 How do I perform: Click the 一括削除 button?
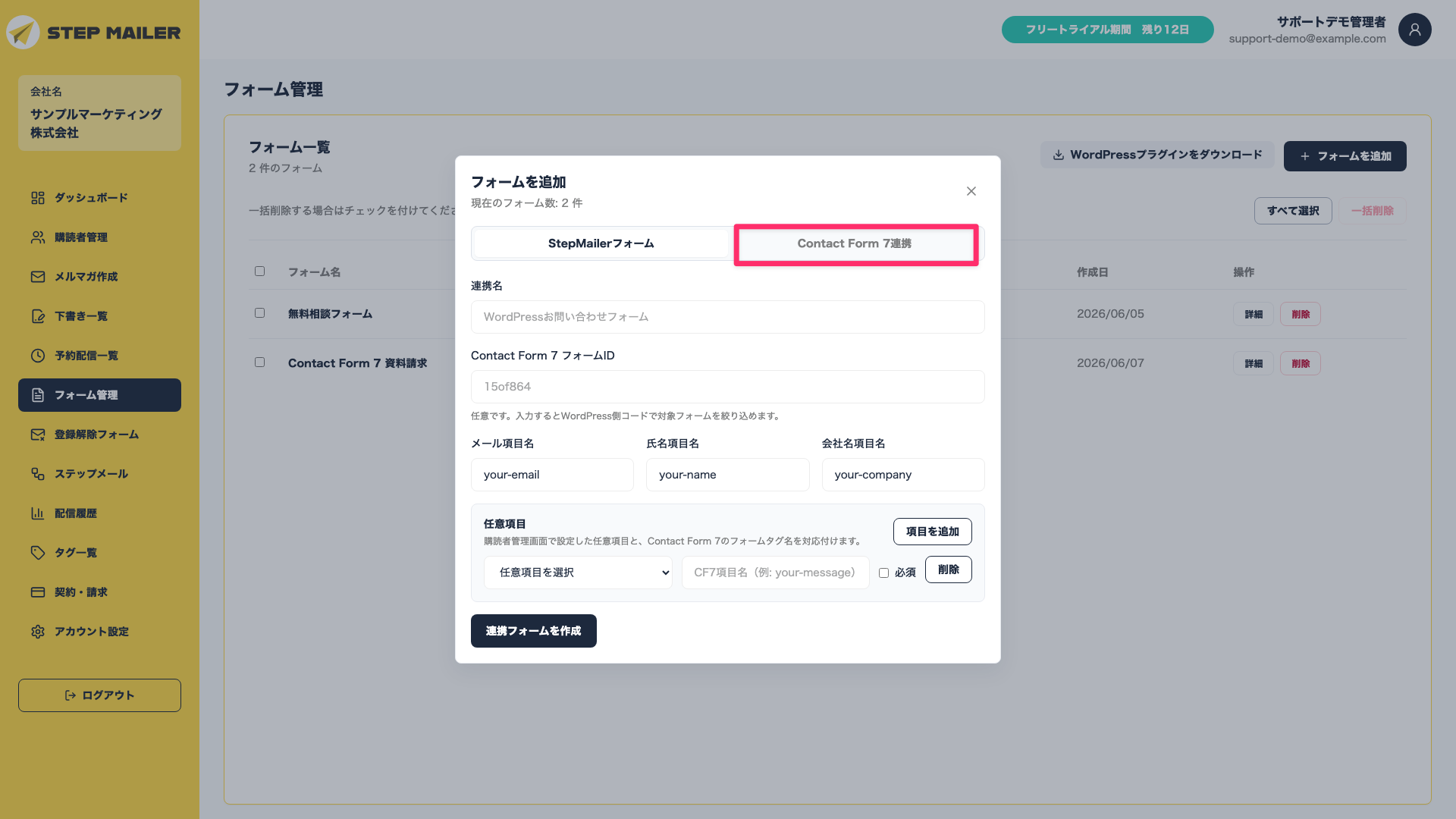click(1373, 211)
